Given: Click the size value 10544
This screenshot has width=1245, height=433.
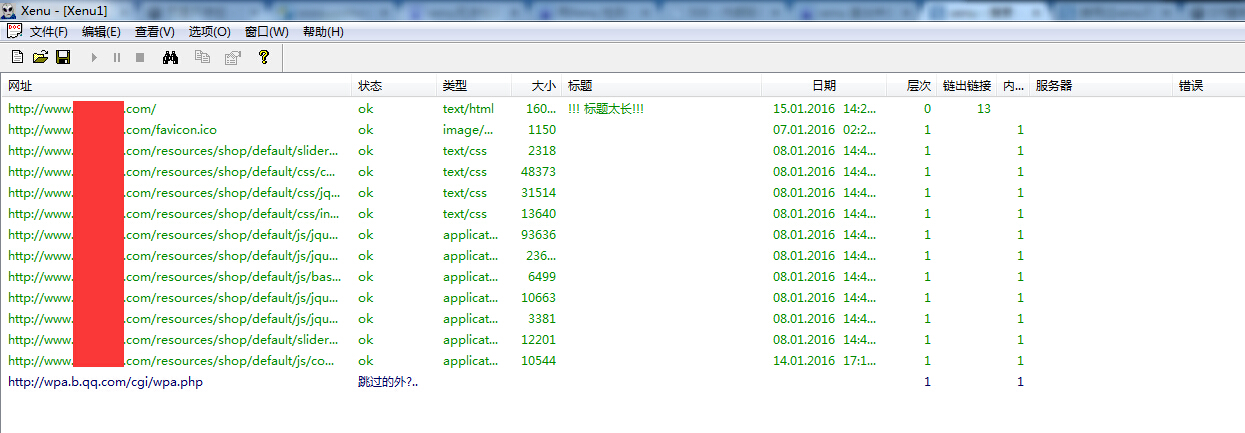Looking at the screenshot, I should tap(539, 361).
